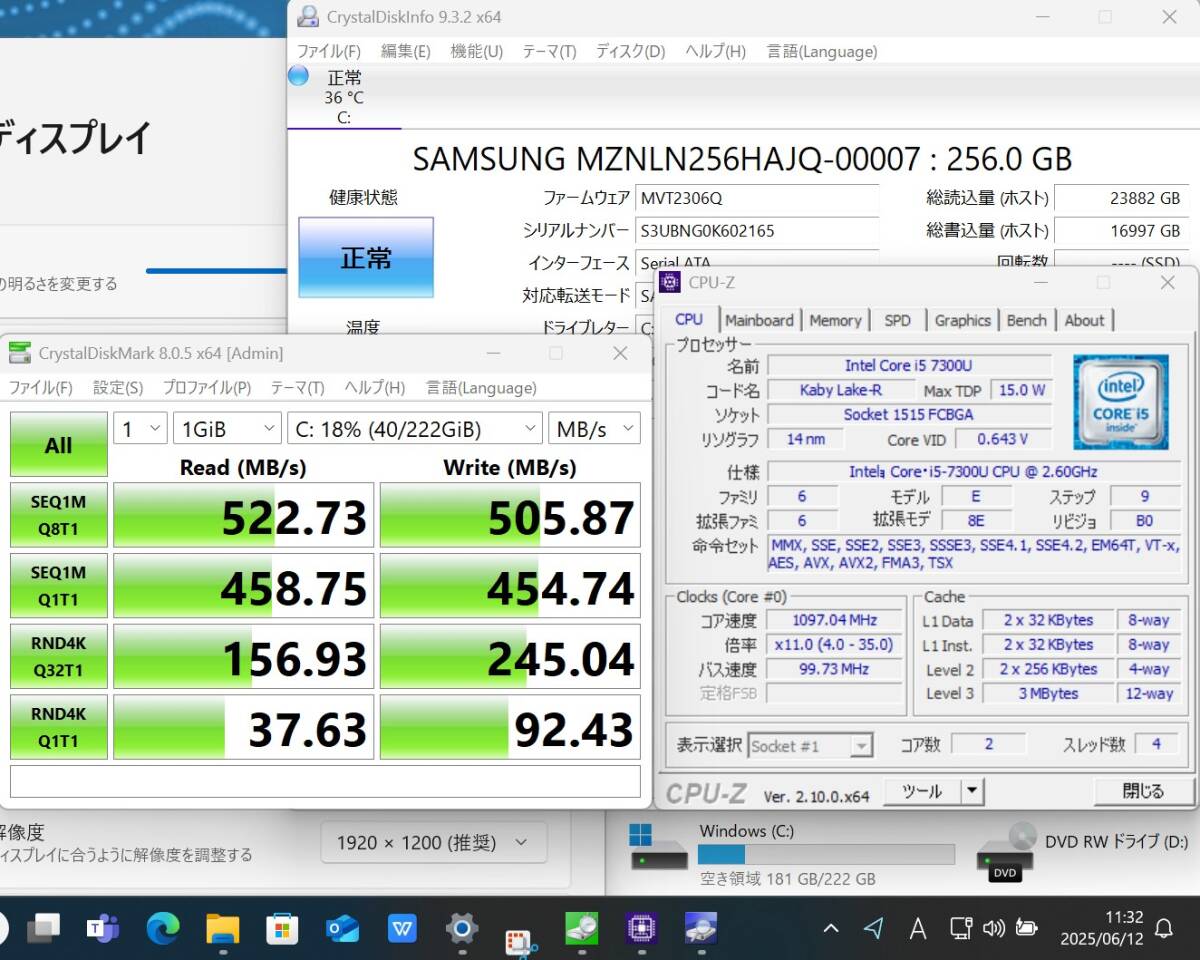Open Task View from the taskbar
Viewport: 1200px width, 960px height.
[43, 929]
